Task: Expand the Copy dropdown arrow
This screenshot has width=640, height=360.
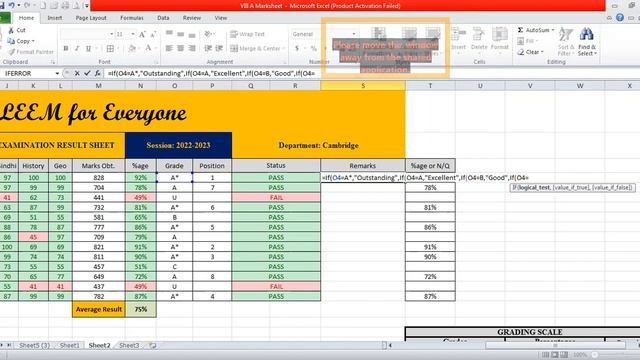Action: pyautogui.click(x=33, y=41)
